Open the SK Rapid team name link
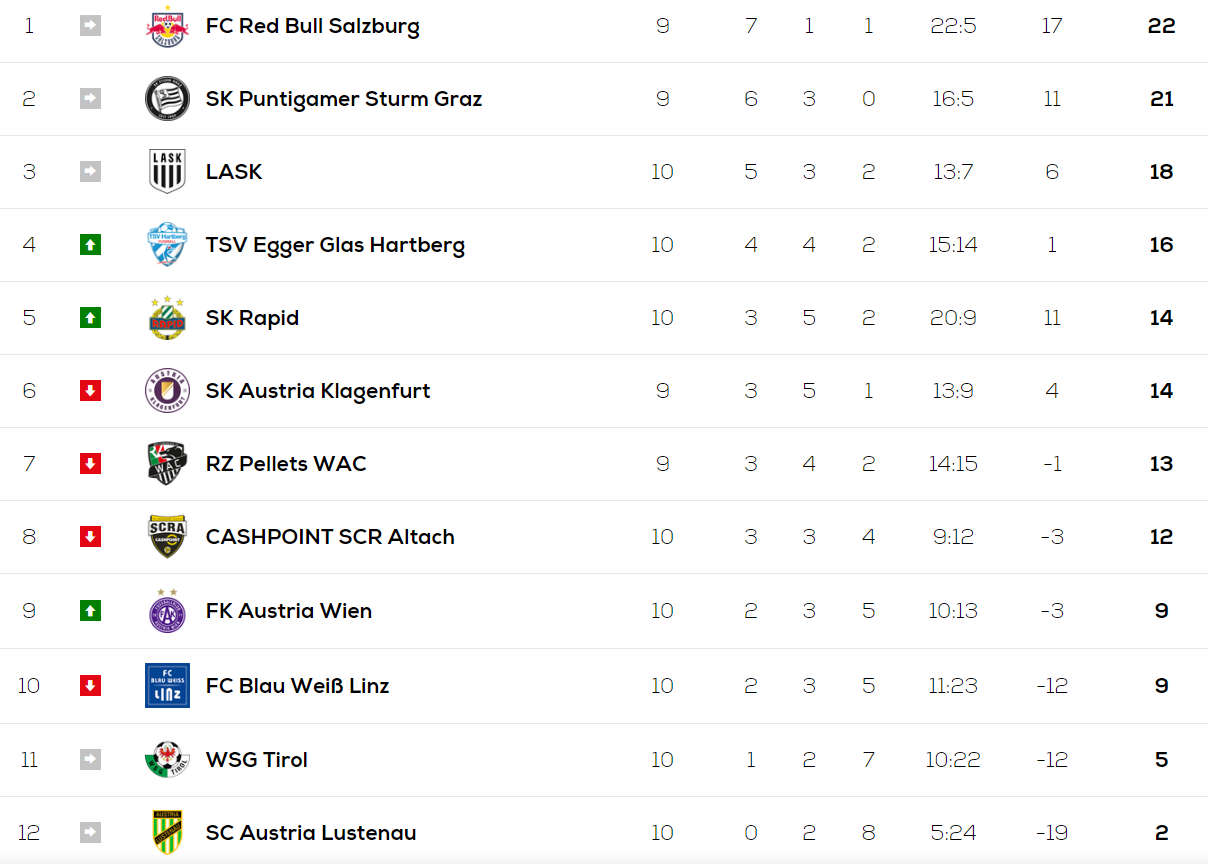The width and height of the screenshot is (1208, 864). coord(252,318)
